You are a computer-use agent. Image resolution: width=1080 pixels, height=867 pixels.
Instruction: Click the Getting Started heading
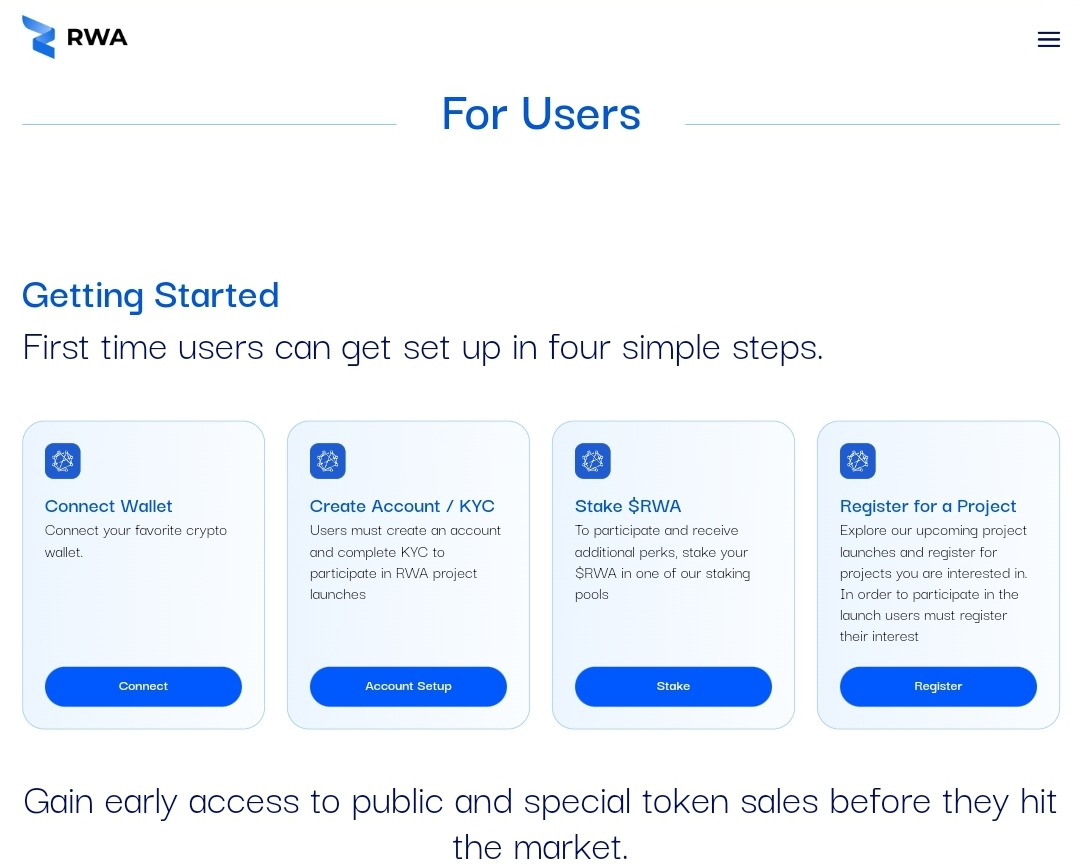pos(151,295)
